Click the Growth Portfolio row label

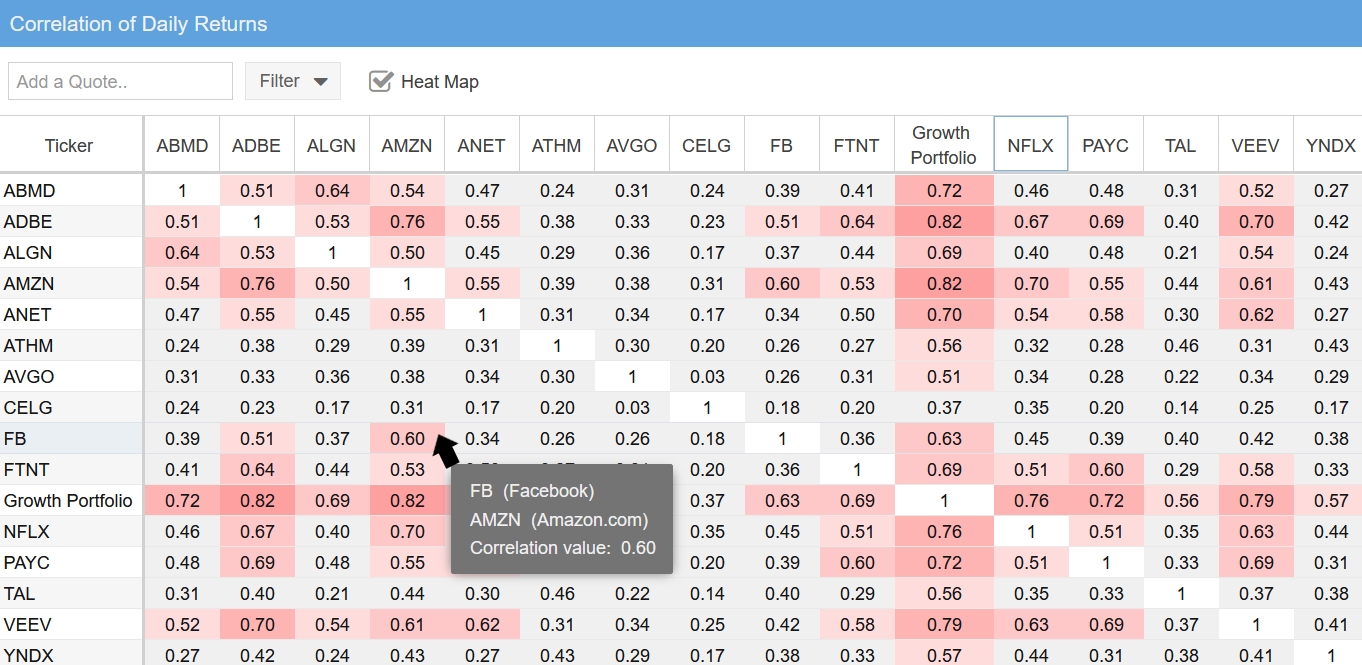[x=70, y=500]
